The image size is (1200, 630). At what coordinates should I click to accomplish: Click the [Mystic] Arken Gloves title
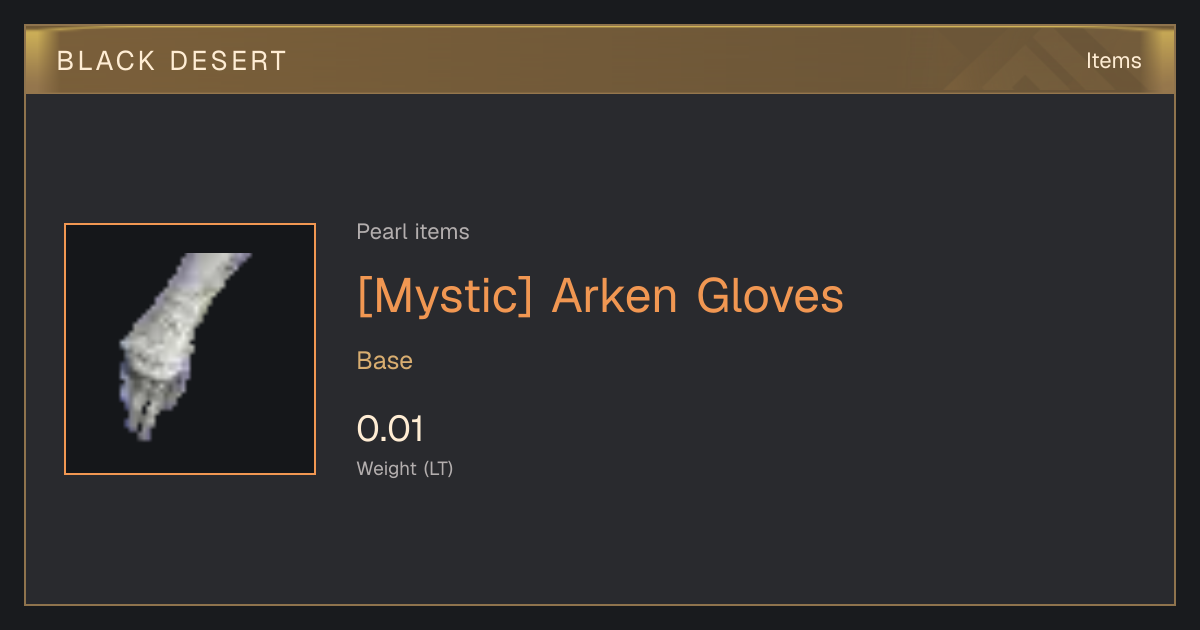(600, 296)
